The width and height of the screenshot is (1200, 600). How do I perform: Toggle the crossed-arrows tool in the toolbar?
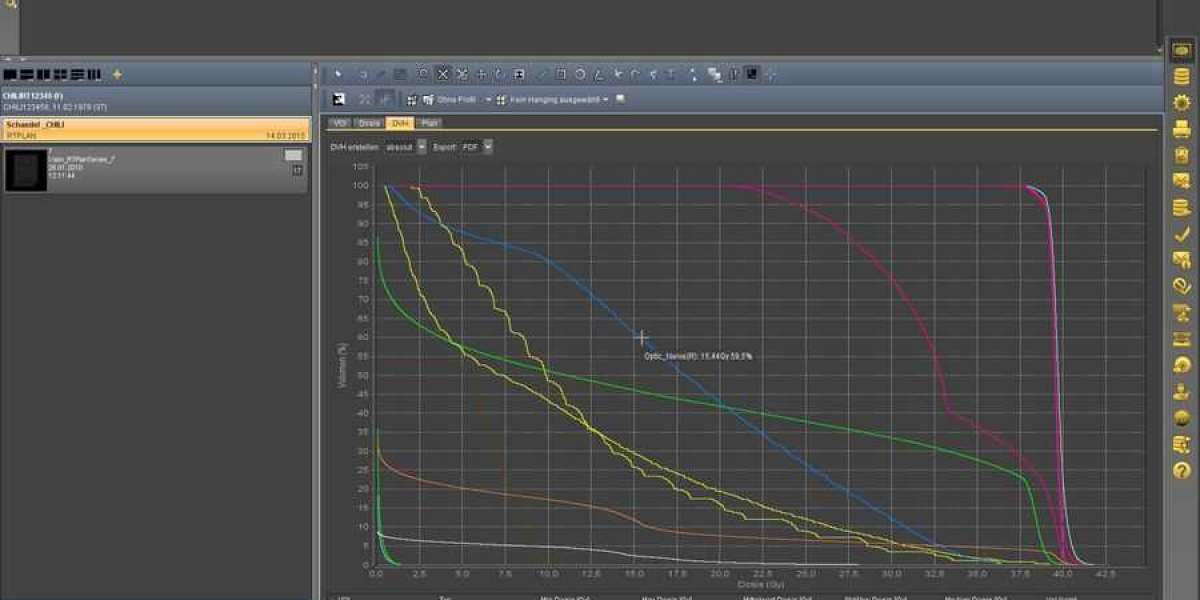click(462, 74)
